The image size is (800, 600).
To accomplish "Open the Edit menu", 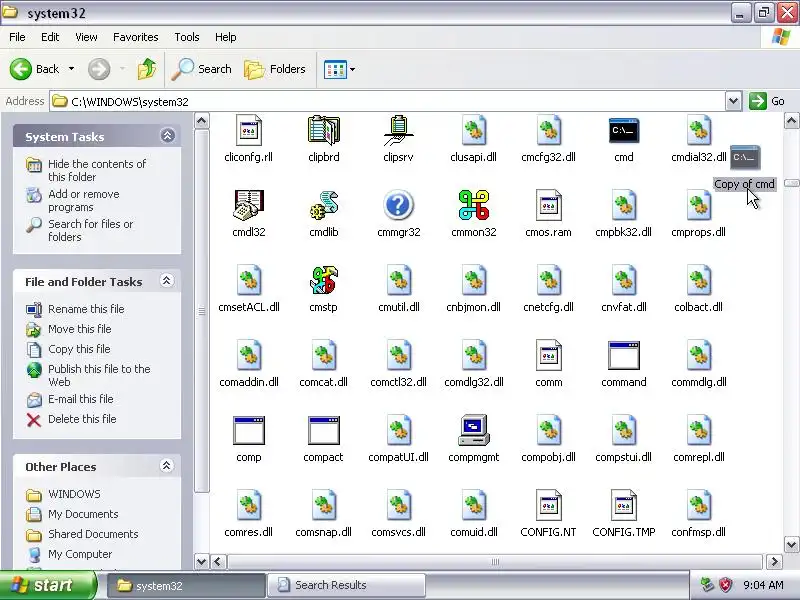I will [50, 37].
